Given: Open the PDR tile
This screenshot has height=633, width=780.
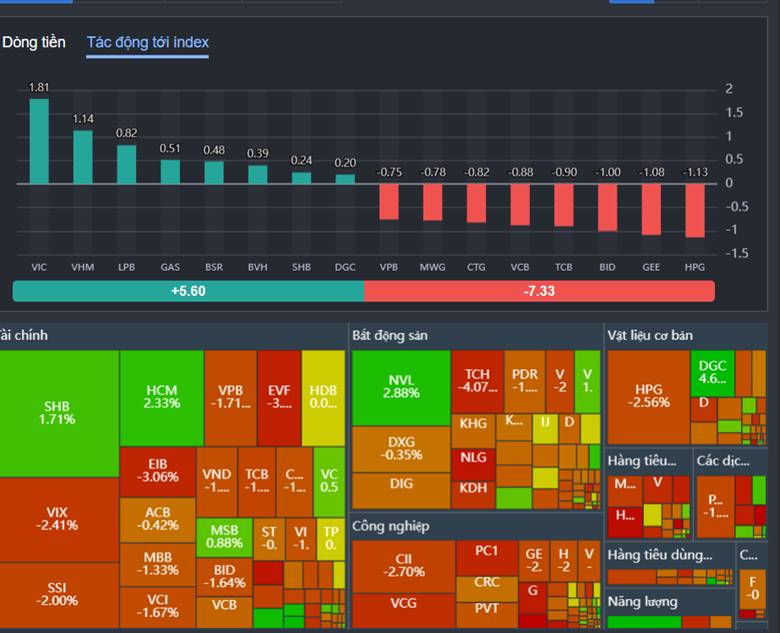Looking at the screenshot, I should point(525,382).
